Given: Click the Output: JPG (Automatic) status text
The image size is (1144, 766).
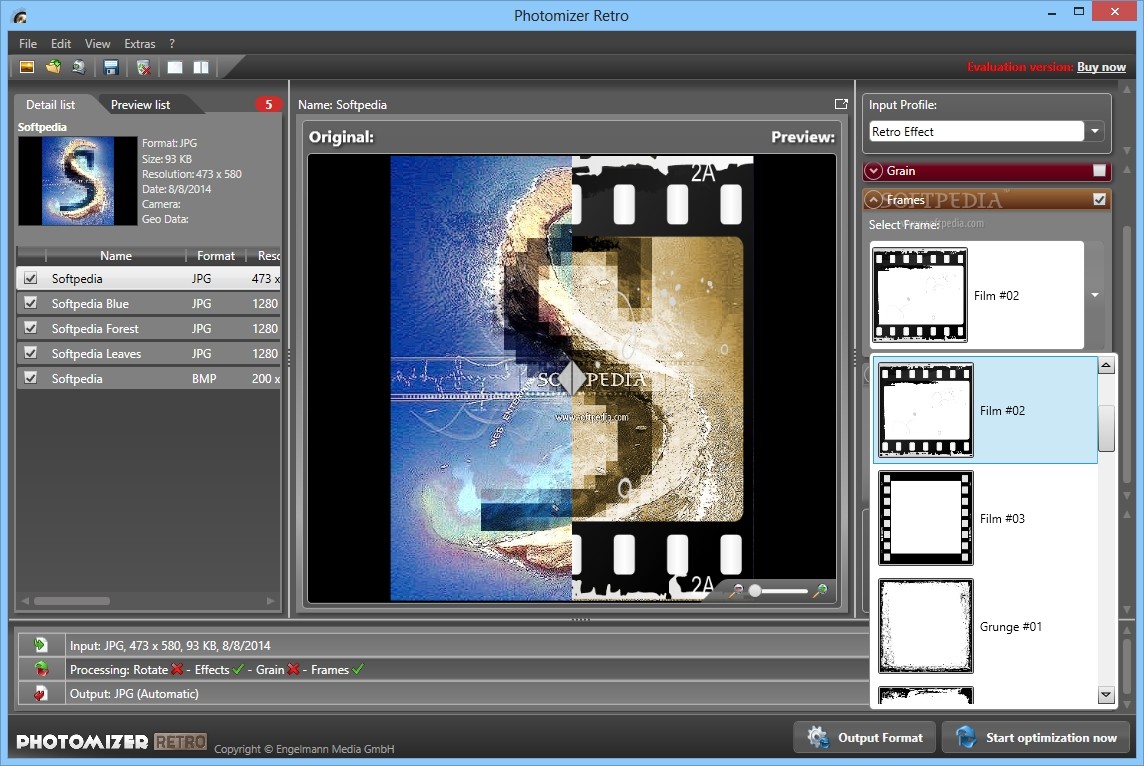Looking at the screenshot, I should (134, 693).
